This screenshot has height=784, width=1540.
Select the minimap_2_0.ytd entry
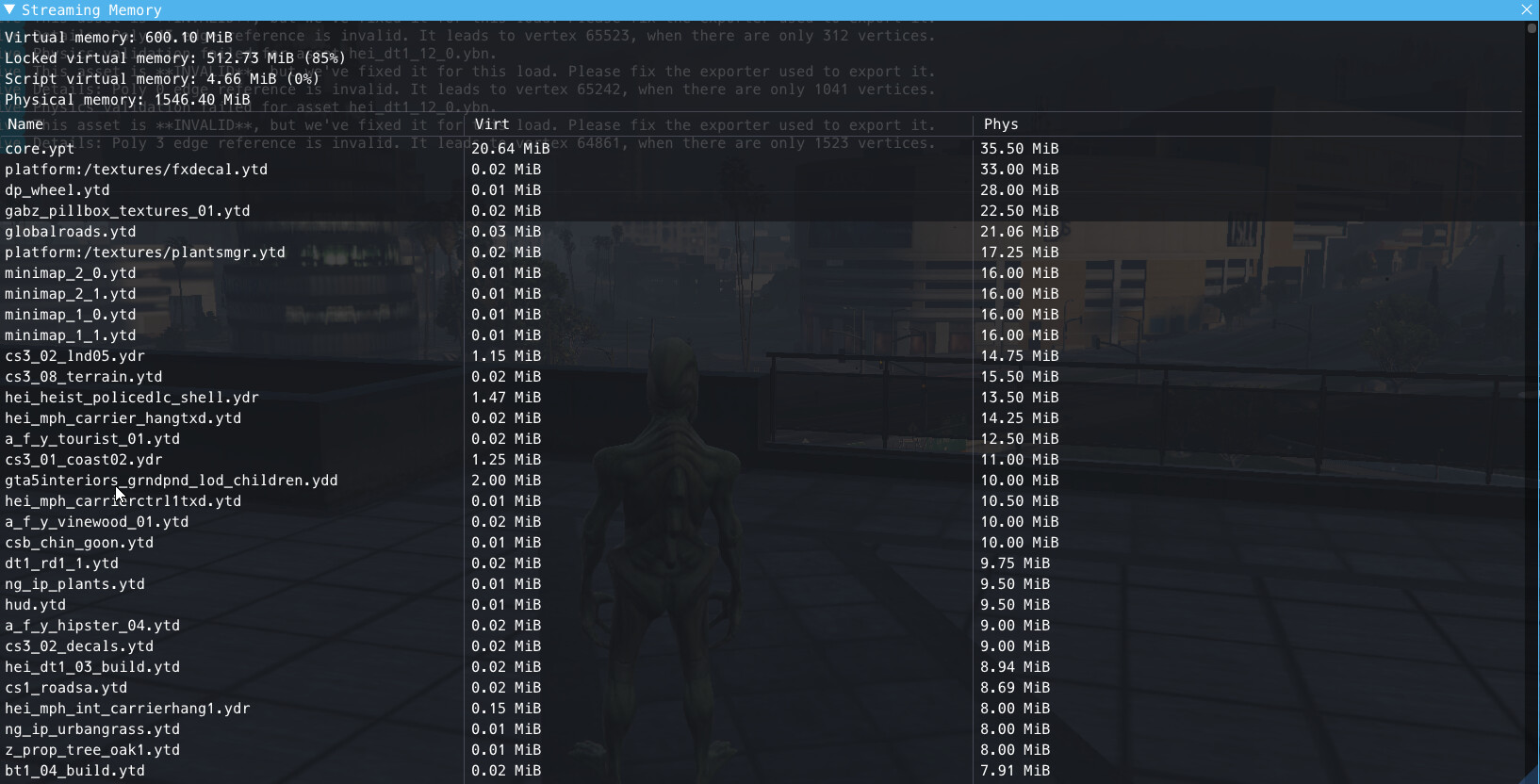pos(71,273)
